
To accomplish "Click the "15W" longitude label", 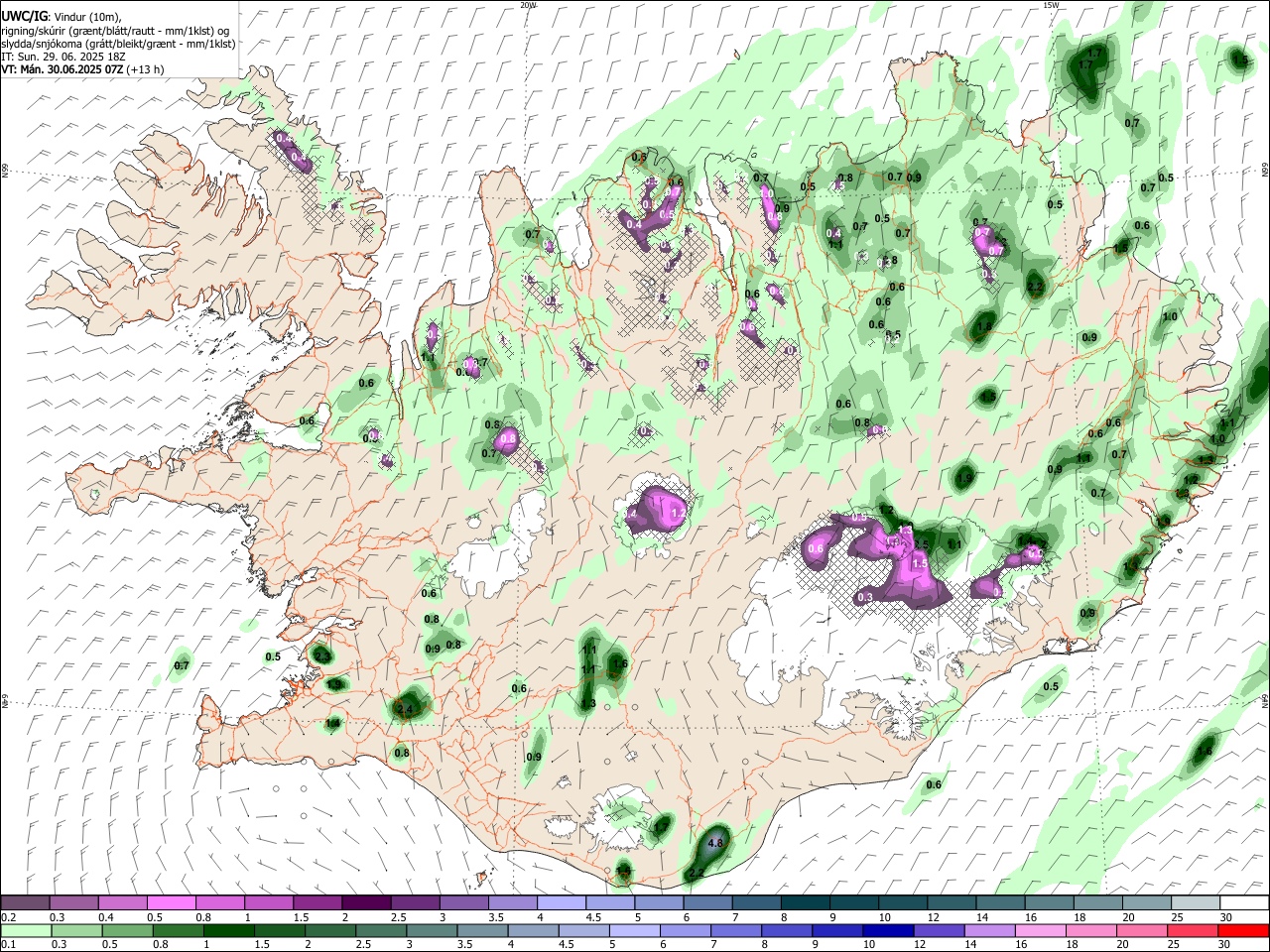I will (1051, 5).
